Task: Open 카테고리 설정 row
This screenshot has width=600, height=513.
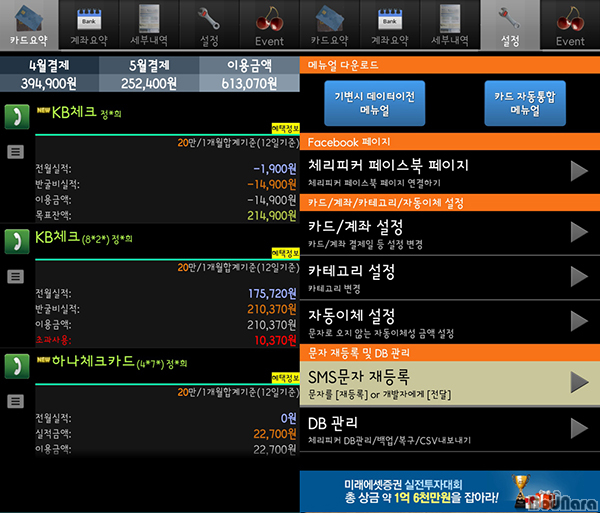Action: 450,278
